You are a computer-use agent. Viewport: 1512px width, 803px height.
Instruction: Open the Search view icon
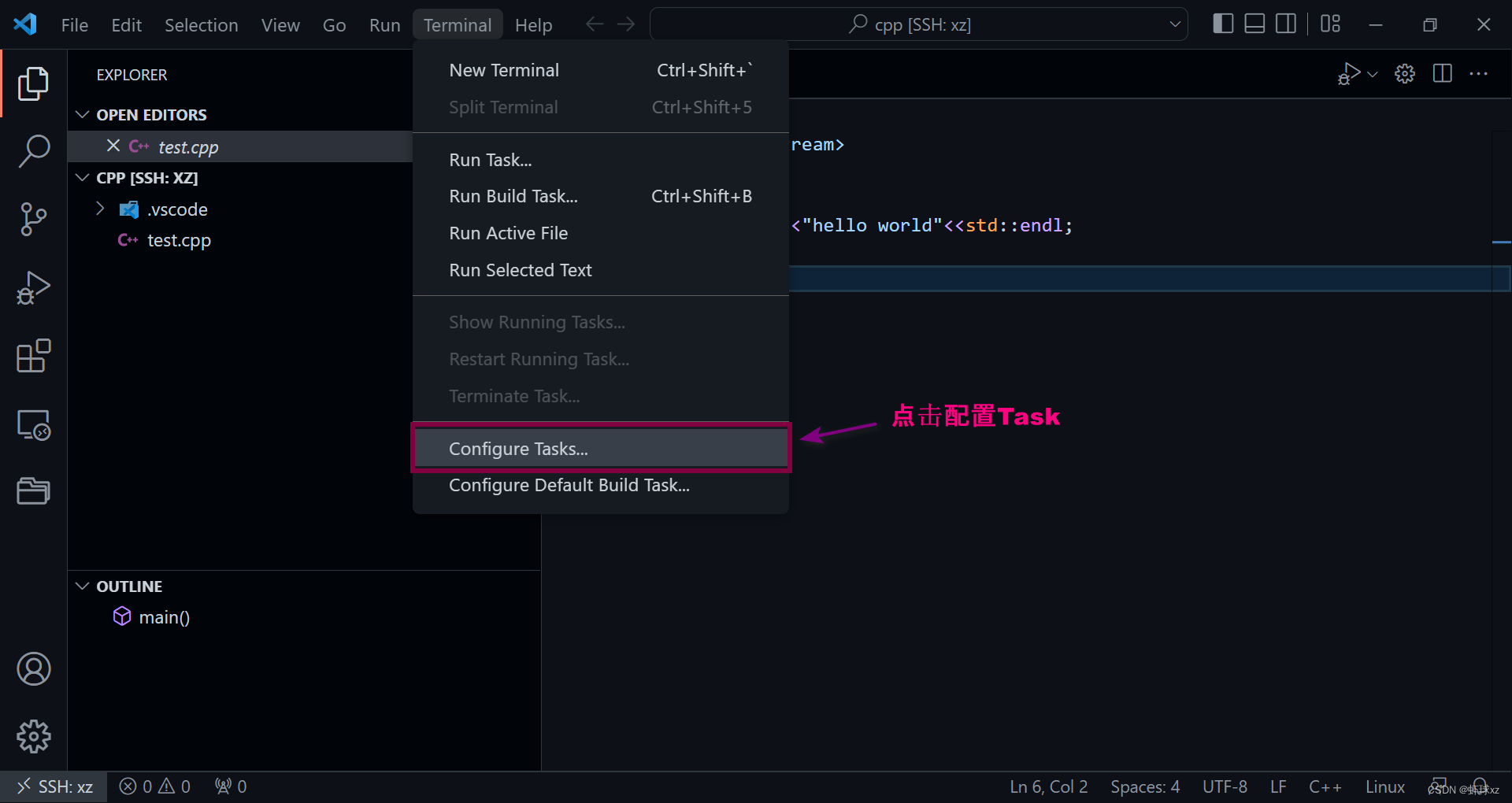(x=33, y=151)
